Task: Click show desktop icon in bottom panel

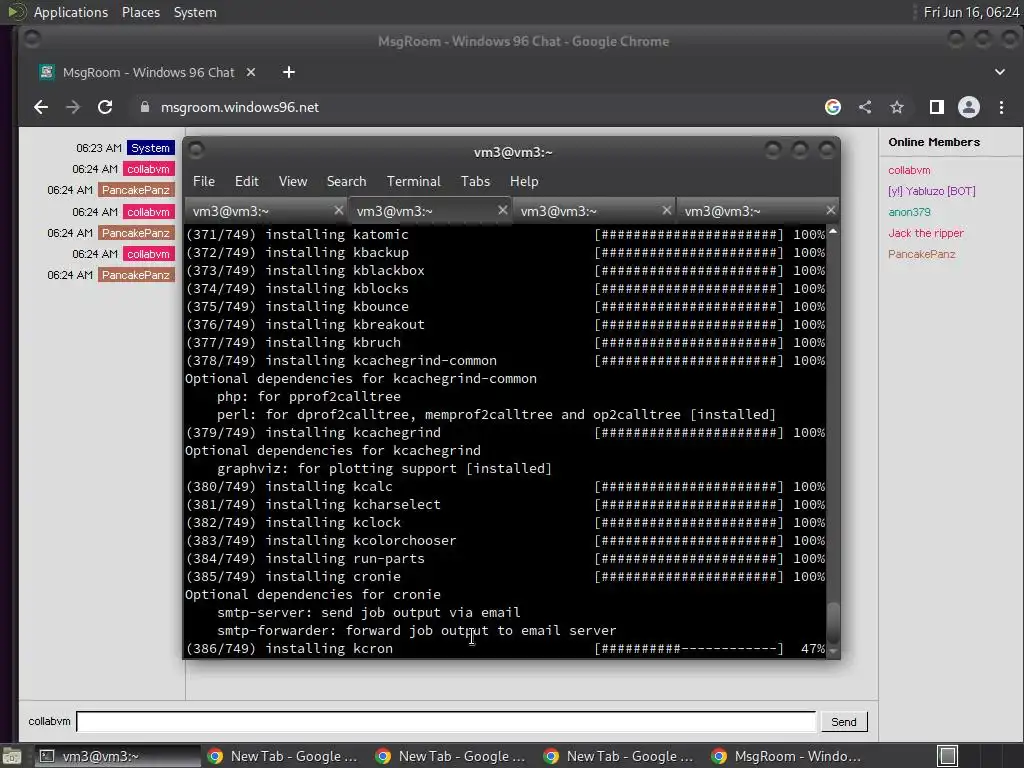Action: click(11, 757)
